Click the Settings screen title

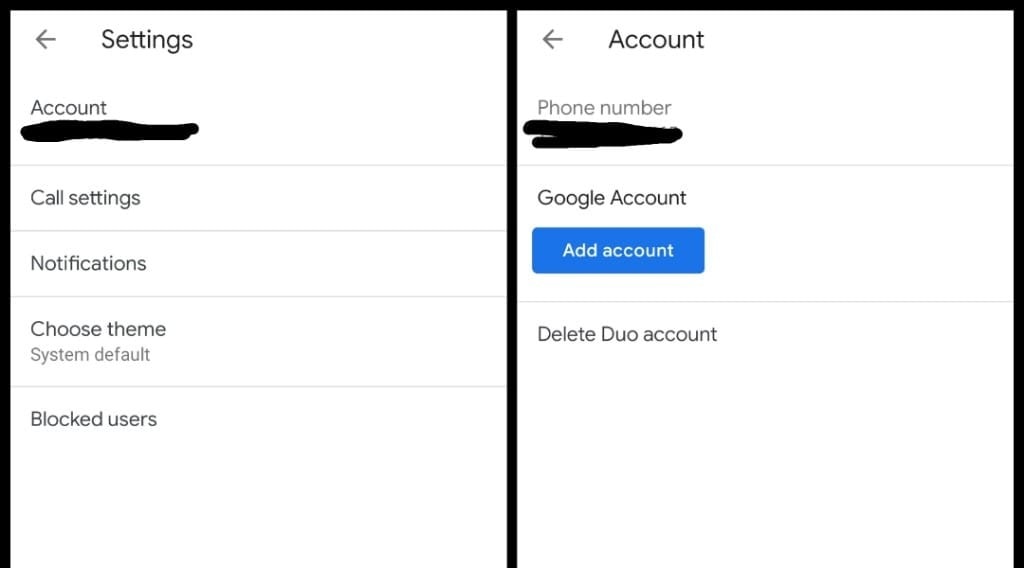pyautogui.click(x=147, y=40)
